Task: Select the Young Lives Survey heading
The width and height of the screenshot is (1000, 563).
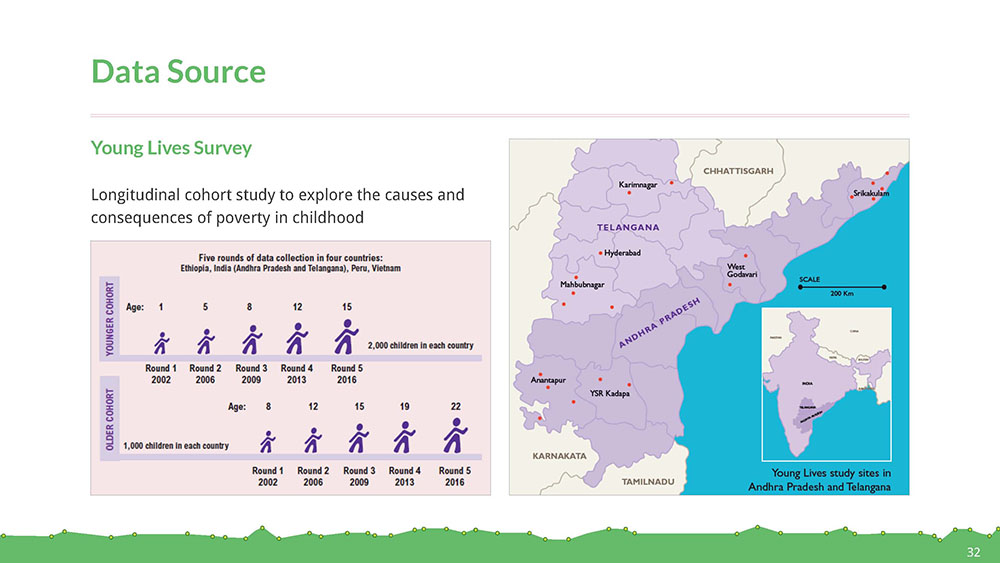Action: coord(171,148)
